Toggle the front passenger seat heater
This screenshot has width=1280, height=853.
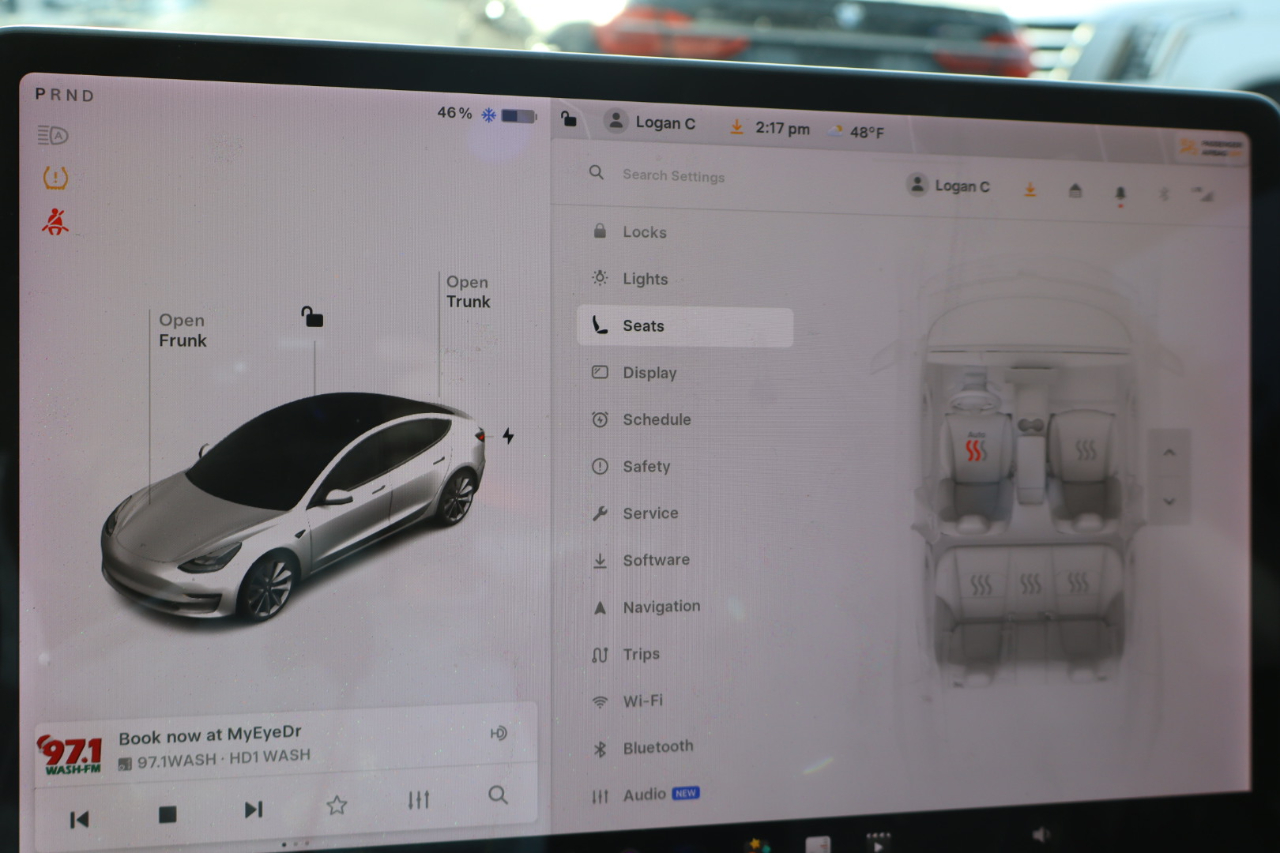[1087, 450]
